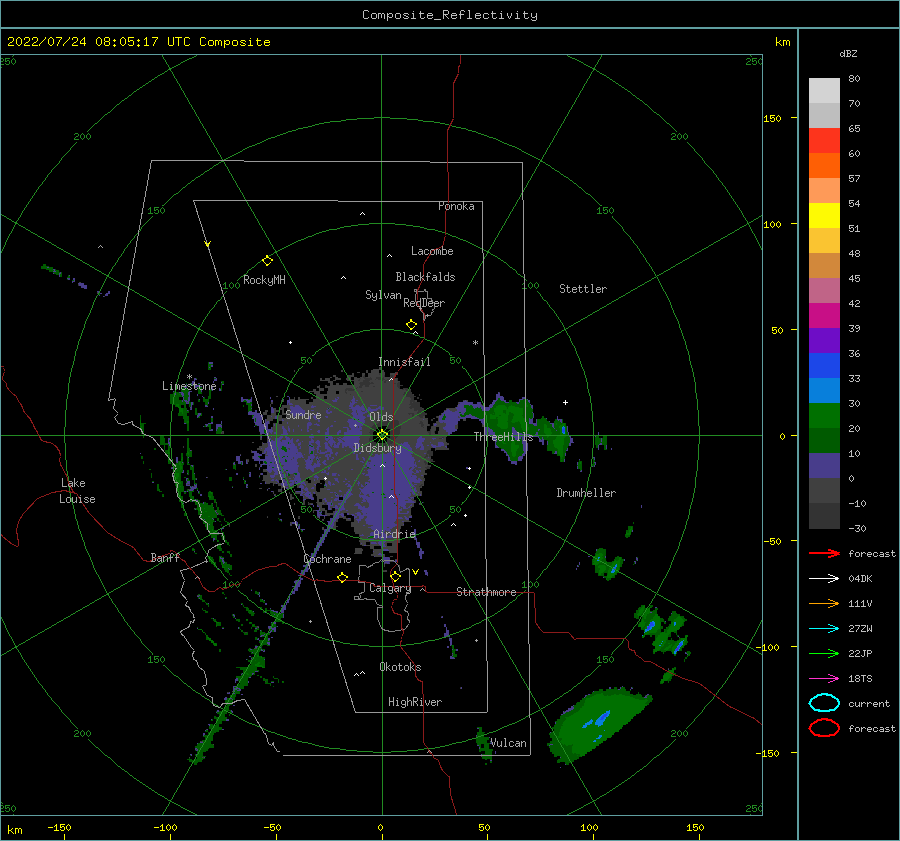Screen dimensions: 900x841
Task: Click the Sundre town label
Action: point(303,415)
